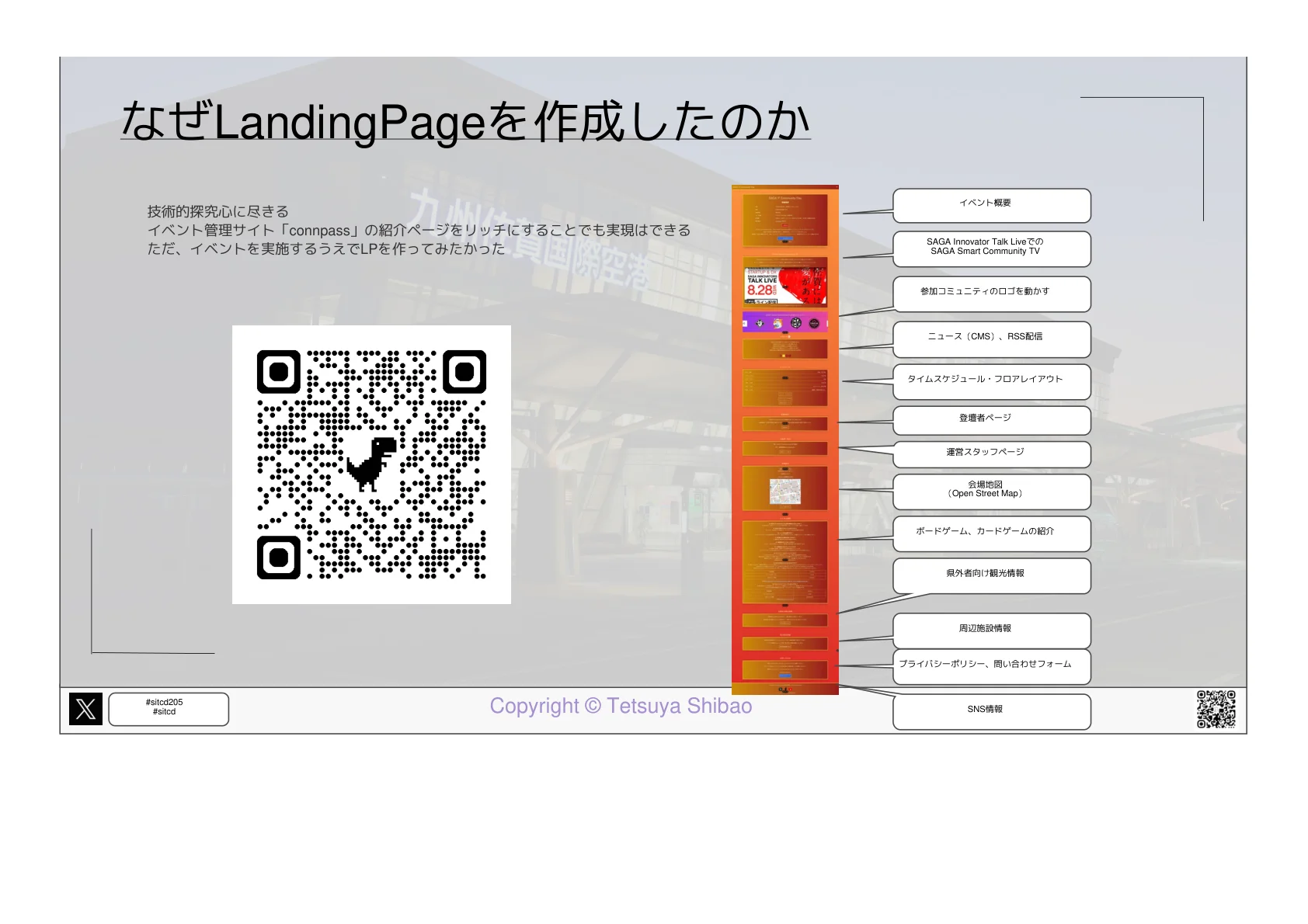Click the 参加コミュニティのロゴを動かす callout
The image size is (1308, 924).
click(992, 294)
